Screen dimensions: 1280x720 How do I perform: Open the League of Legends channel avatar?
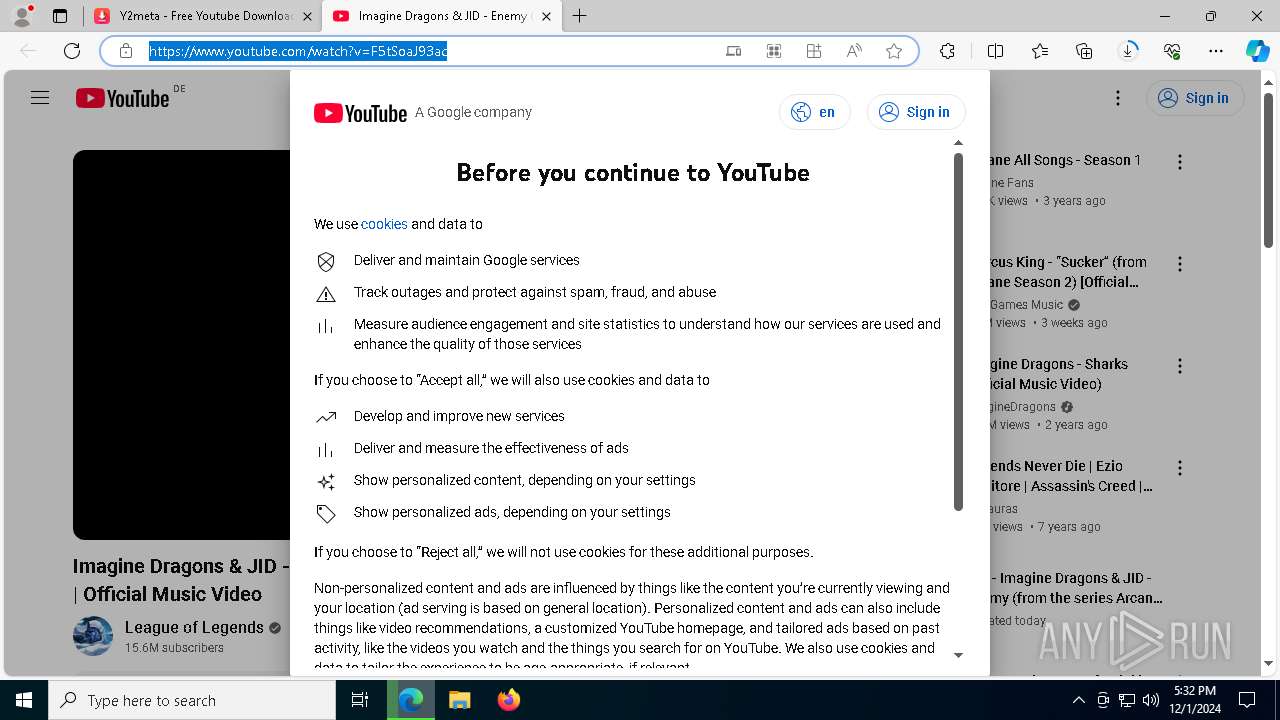93,636
